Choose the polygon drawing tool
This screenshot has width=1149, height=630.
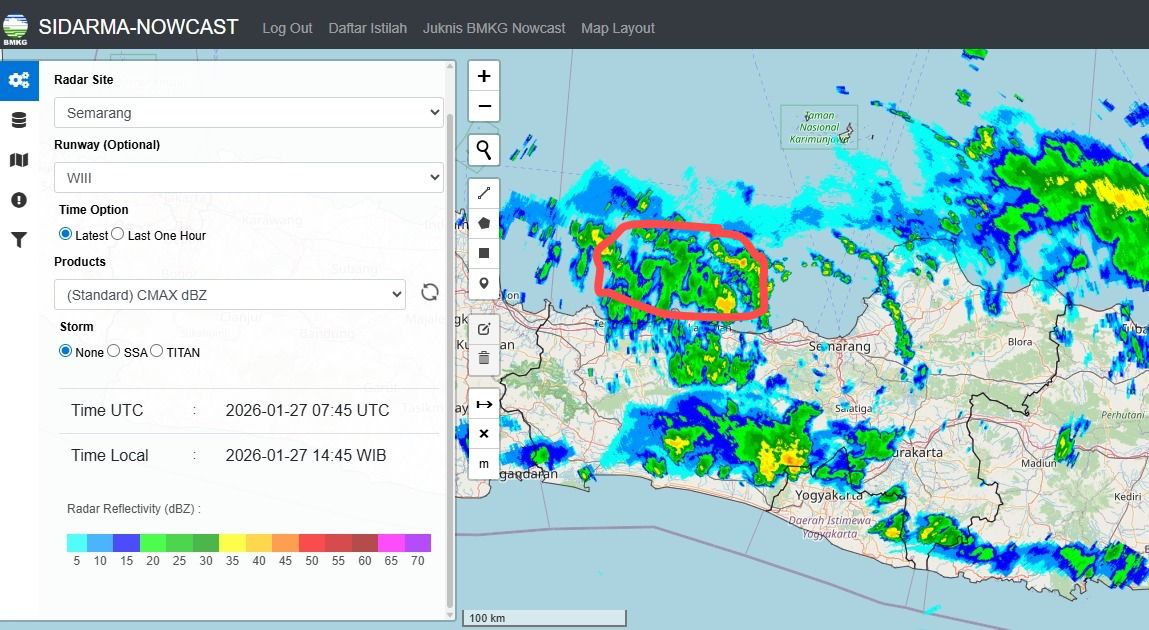(483, 222)
